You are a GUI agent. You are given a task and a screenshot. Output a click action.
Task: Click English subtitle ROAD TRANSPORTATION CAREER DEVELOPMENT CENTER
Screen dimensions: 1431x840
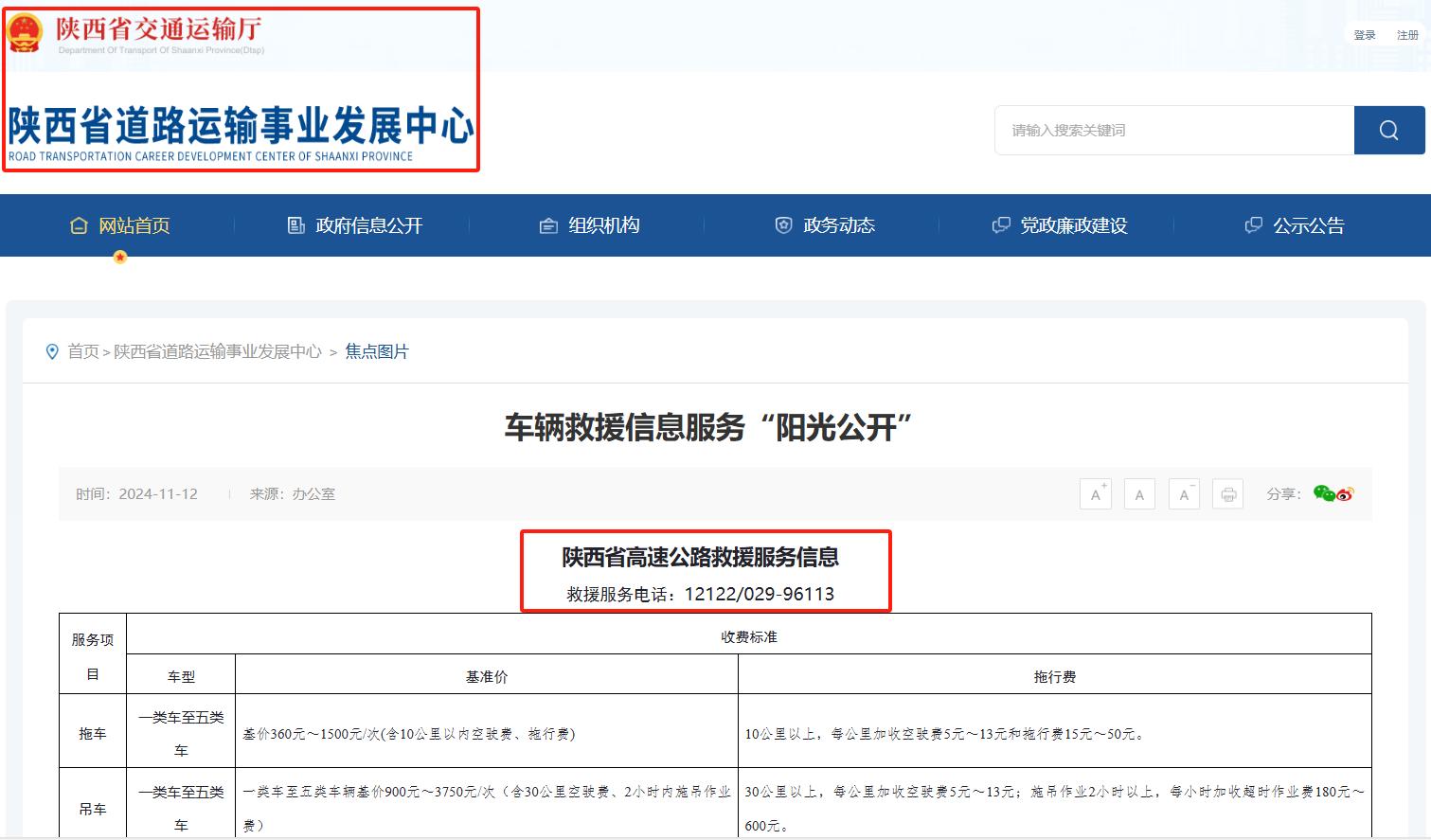pos(210,156)
